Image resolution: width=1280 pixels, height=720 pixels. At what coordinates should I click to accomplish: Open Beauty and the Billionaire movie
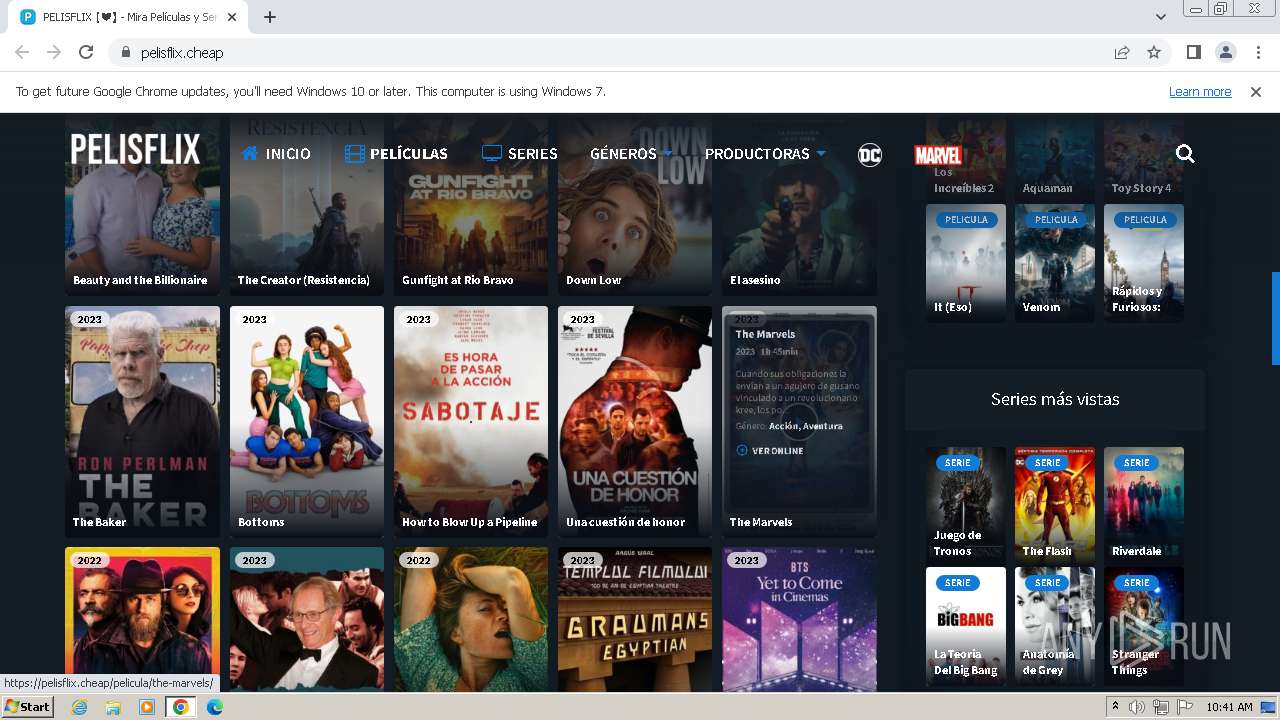point(142,205)
